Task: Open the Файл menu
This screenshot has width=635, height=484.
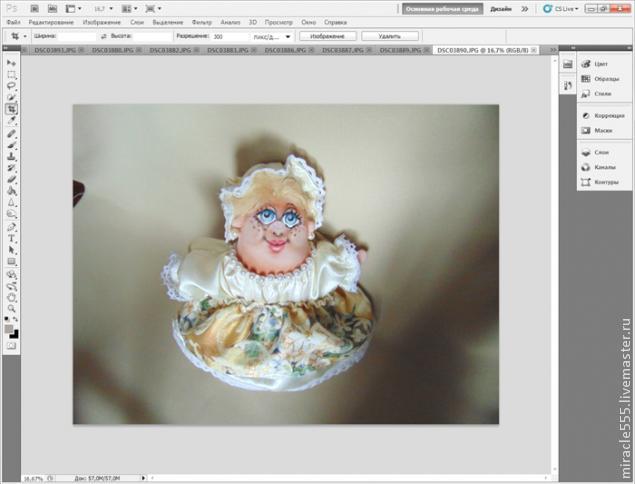Action: tap(13, 22)
